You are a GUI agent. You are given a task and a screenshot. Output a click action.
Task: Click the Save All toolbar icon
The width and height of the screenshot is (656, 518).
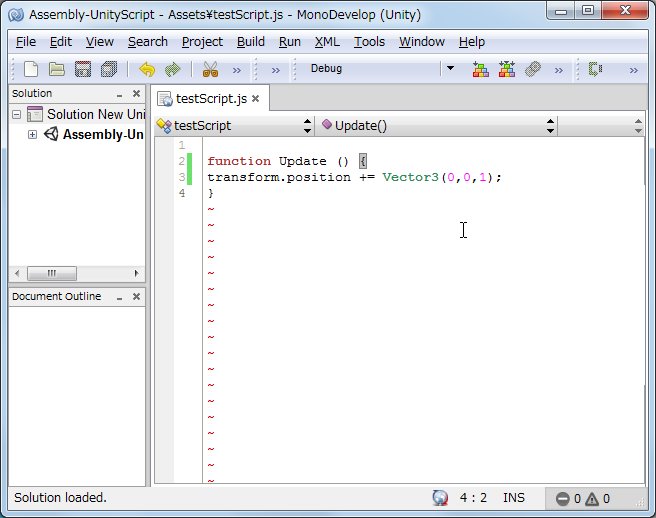point(109,69)
